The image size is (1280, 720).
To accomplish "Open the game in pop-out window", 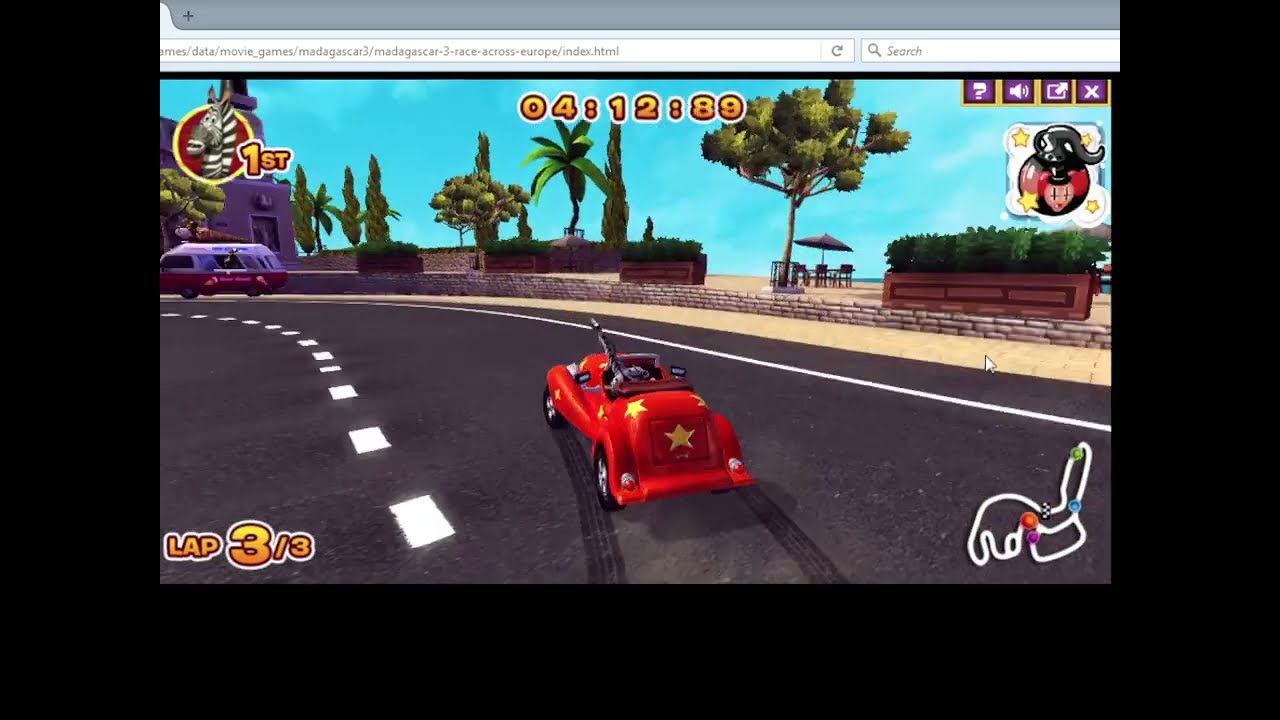I will pos(1056,92).
